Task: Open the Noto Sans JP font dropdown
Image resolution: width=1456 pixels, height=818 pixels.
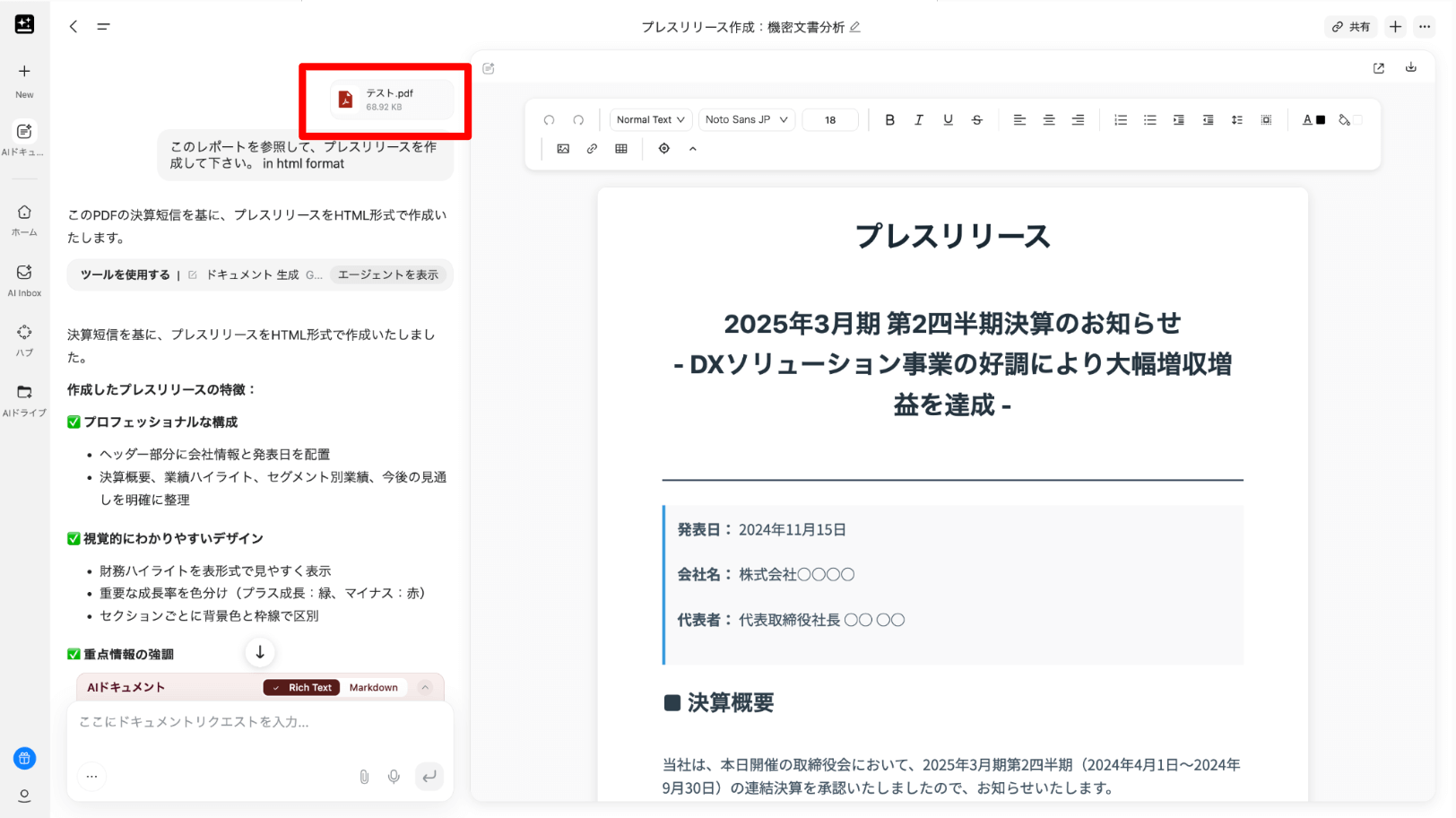Action: pos(746,120)
